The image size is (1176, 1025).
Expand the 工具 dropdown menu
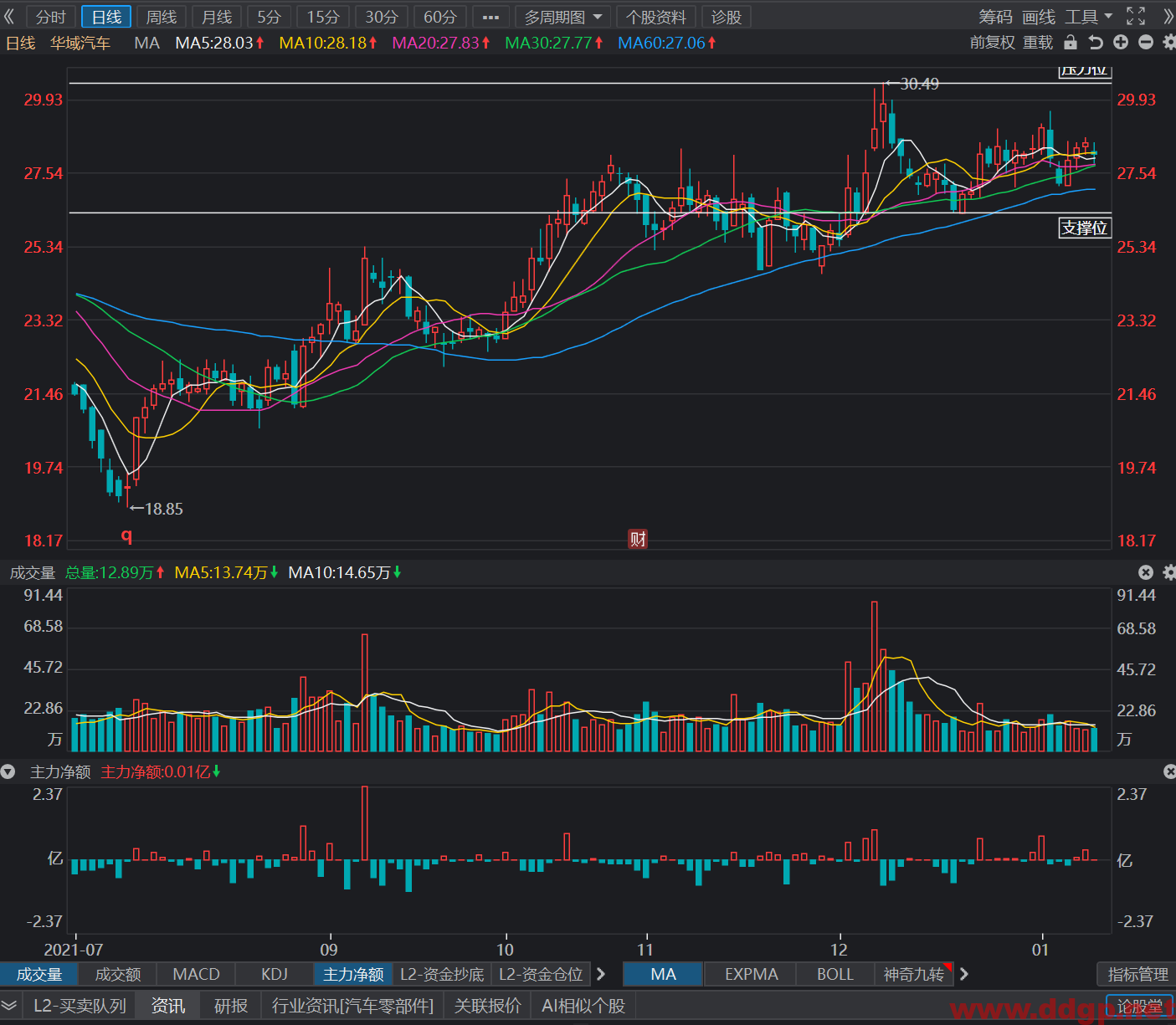pos(1089,17)
